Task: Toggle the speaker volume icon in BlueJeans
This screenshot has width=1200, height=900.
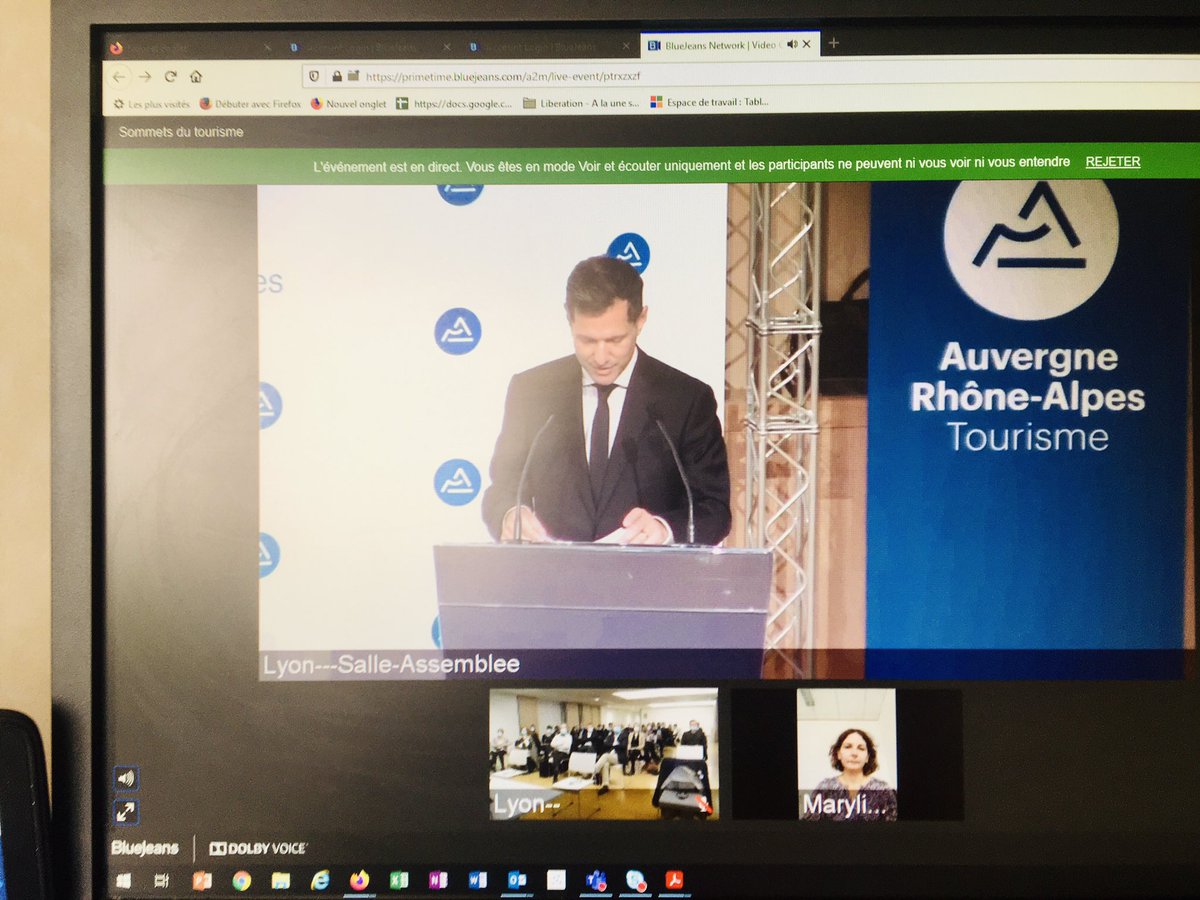Action: [126, 778]
